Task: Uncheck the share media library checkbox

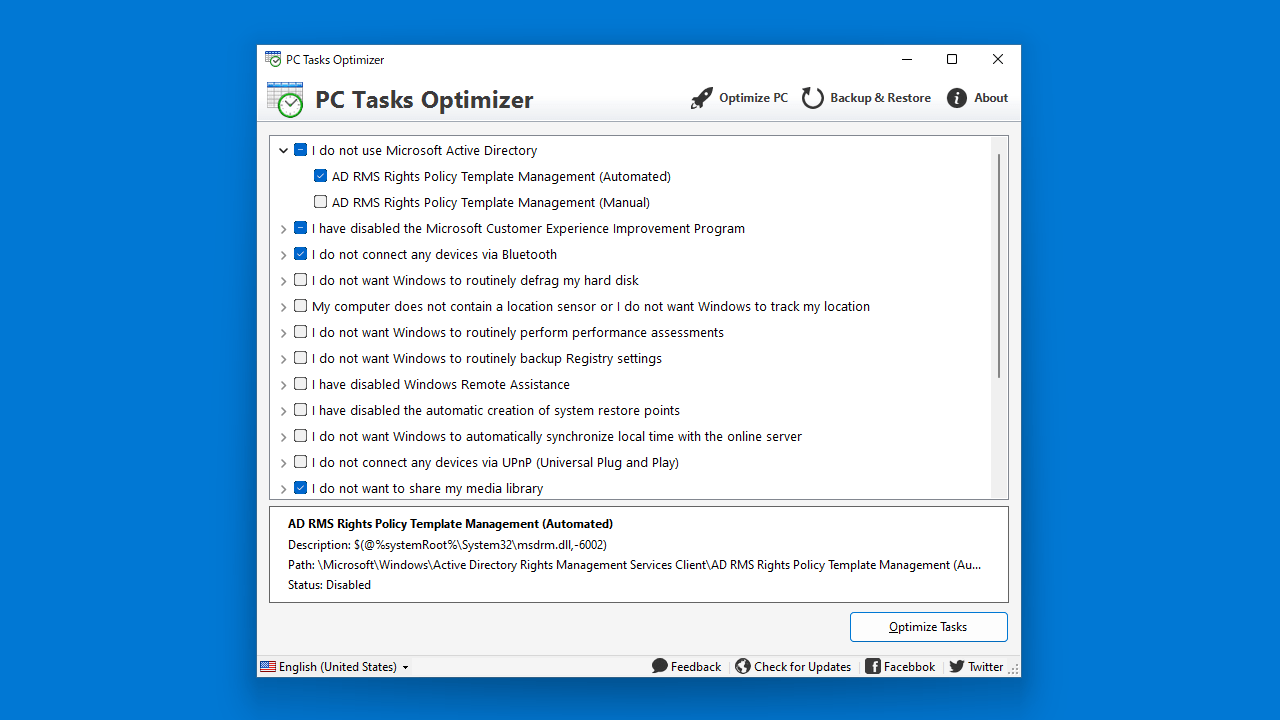Action: (300, 488)
